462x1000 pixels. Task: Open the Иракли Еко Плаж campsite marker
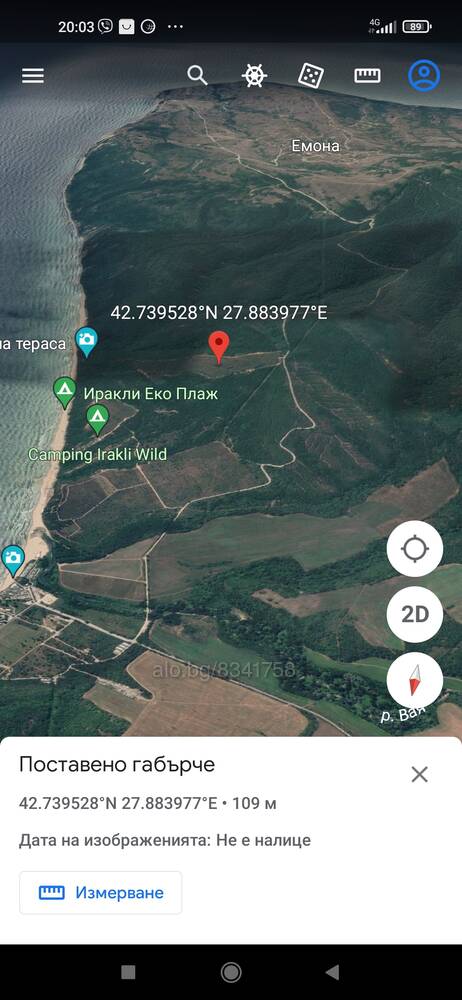64,392
